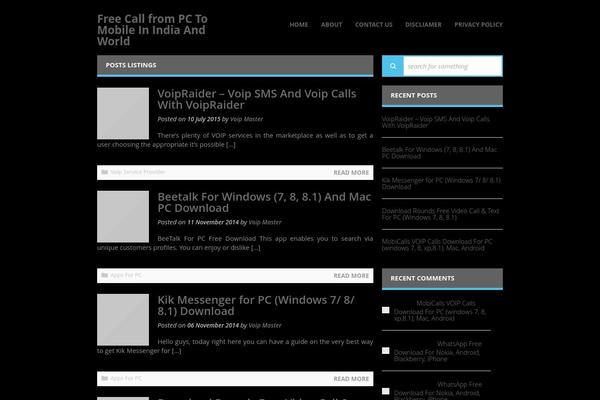Open recent post Kik Messenger in sidebar
Viewport: 600px width, 400px height.
pos(441,183)
